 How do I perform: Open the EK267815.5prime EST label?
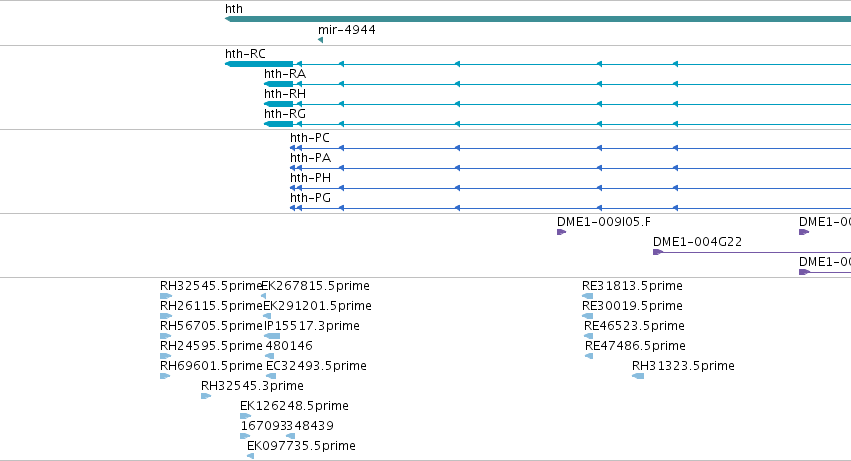[316, 286]
